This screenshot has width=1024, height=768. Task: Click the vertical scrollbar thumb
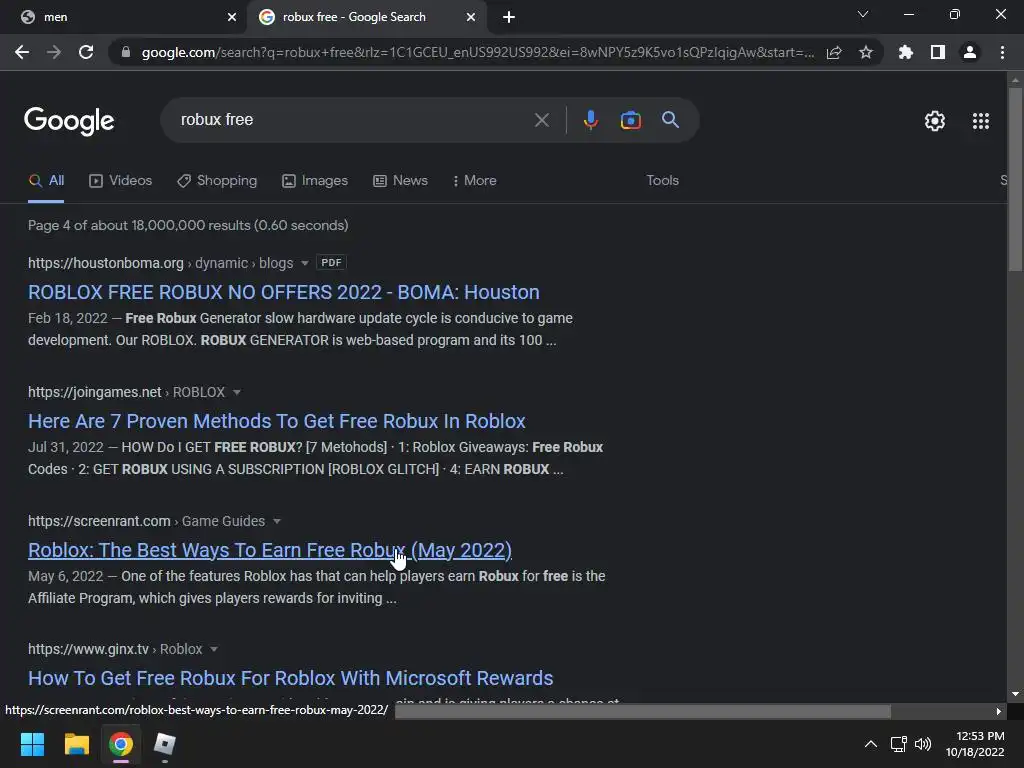tap(1014, 180)
